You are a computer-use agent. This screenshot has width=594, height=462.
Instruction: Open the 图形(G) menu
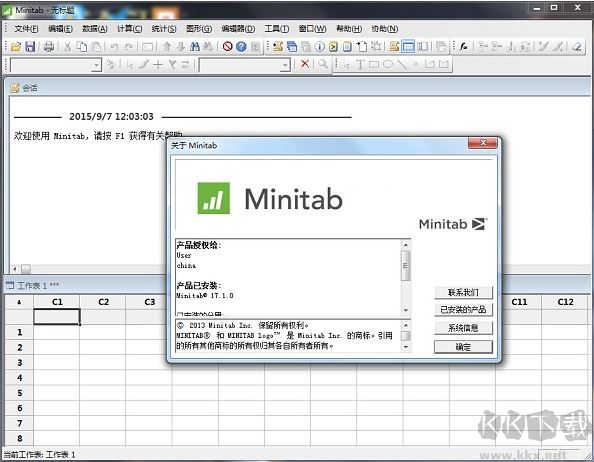tap(199, 29)
